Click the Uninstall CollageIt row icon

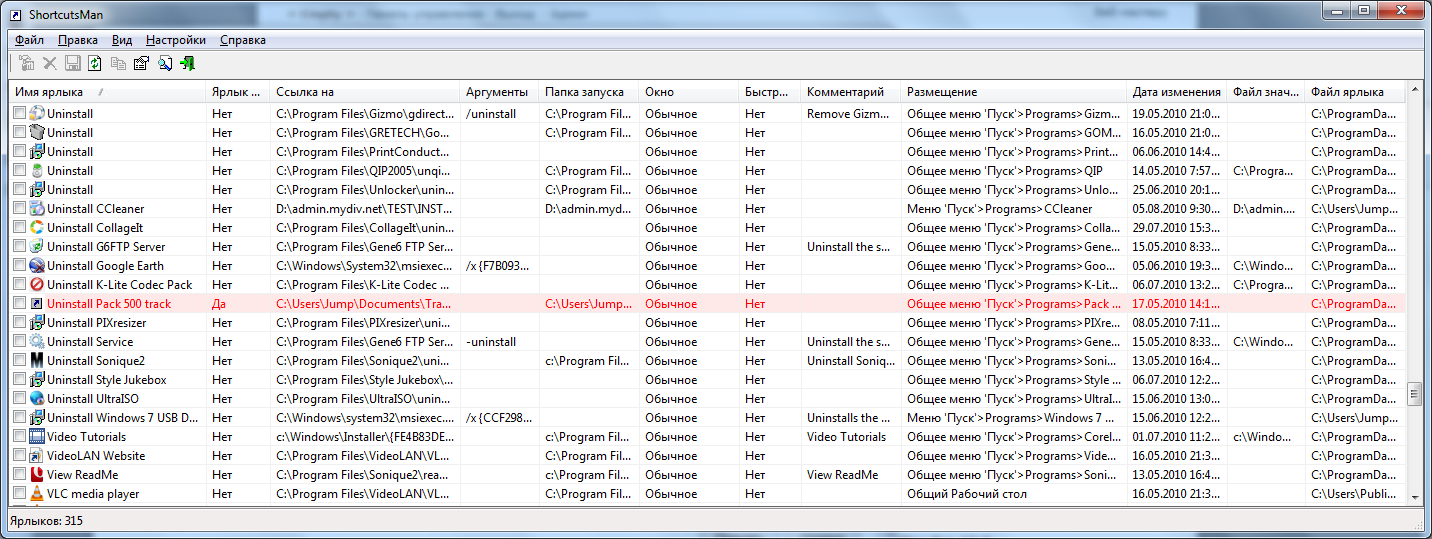(x=37, y=228)
